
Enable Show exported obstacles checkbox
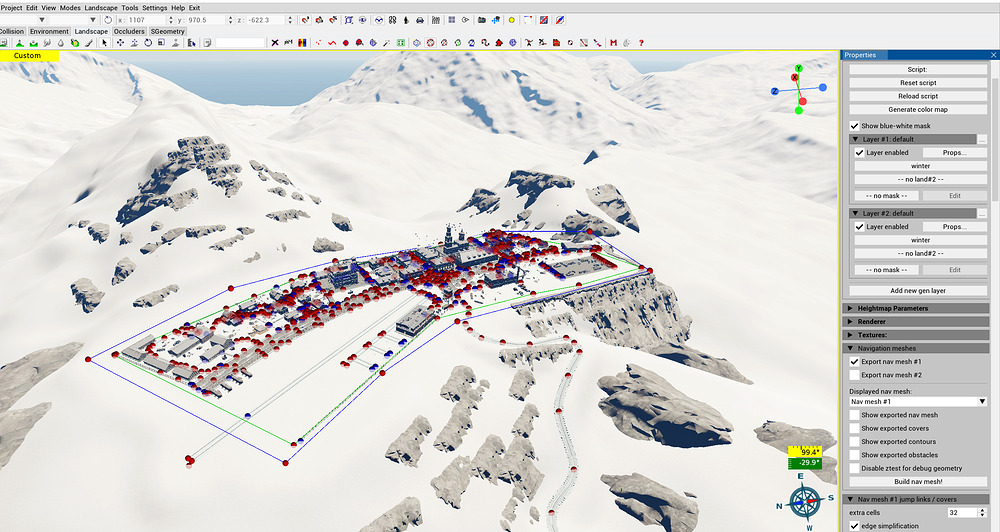[x=855, y=455]
